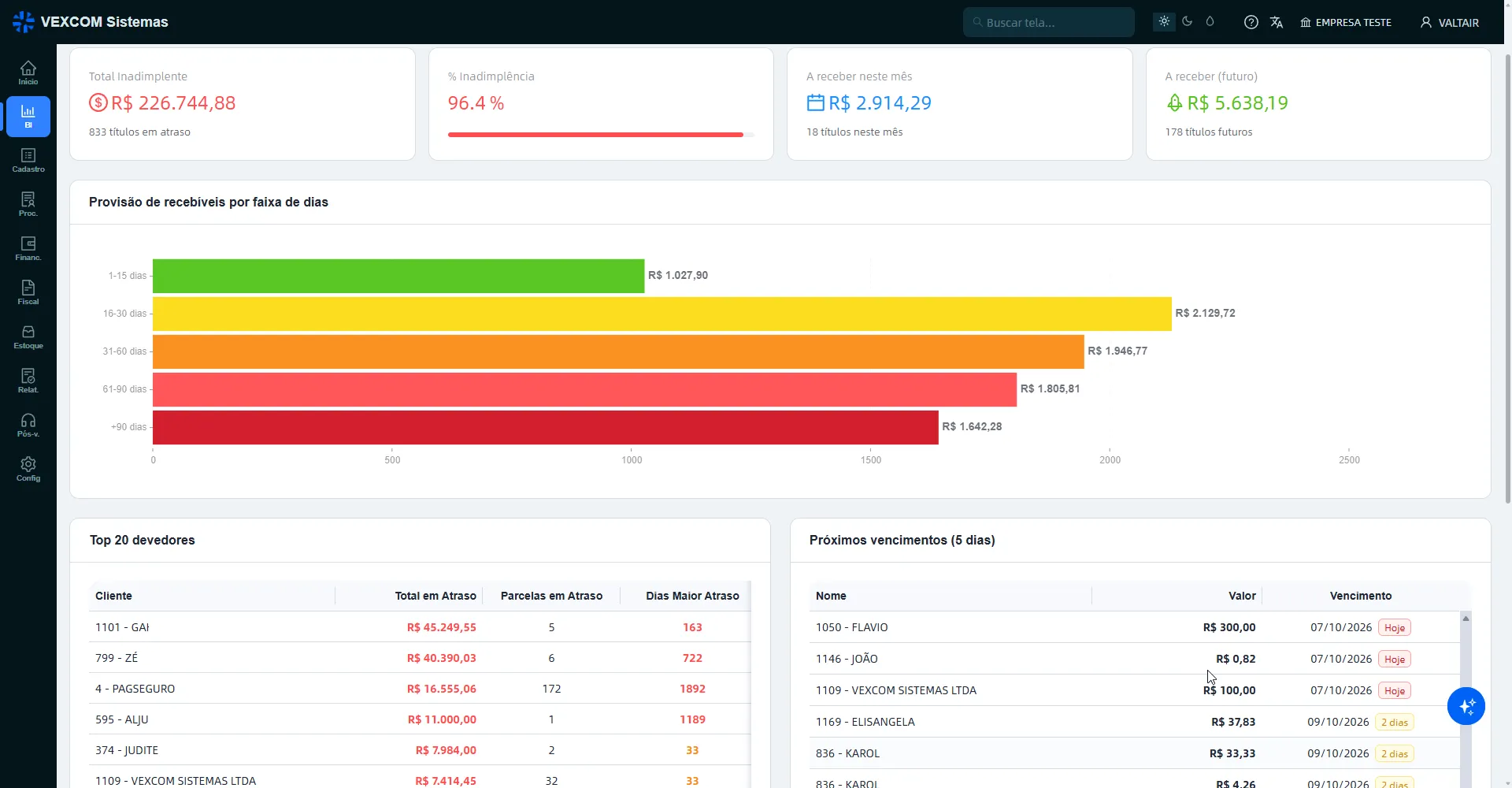Sort by Nome column header
The image size is (1512, 788).
click(951, 596)
